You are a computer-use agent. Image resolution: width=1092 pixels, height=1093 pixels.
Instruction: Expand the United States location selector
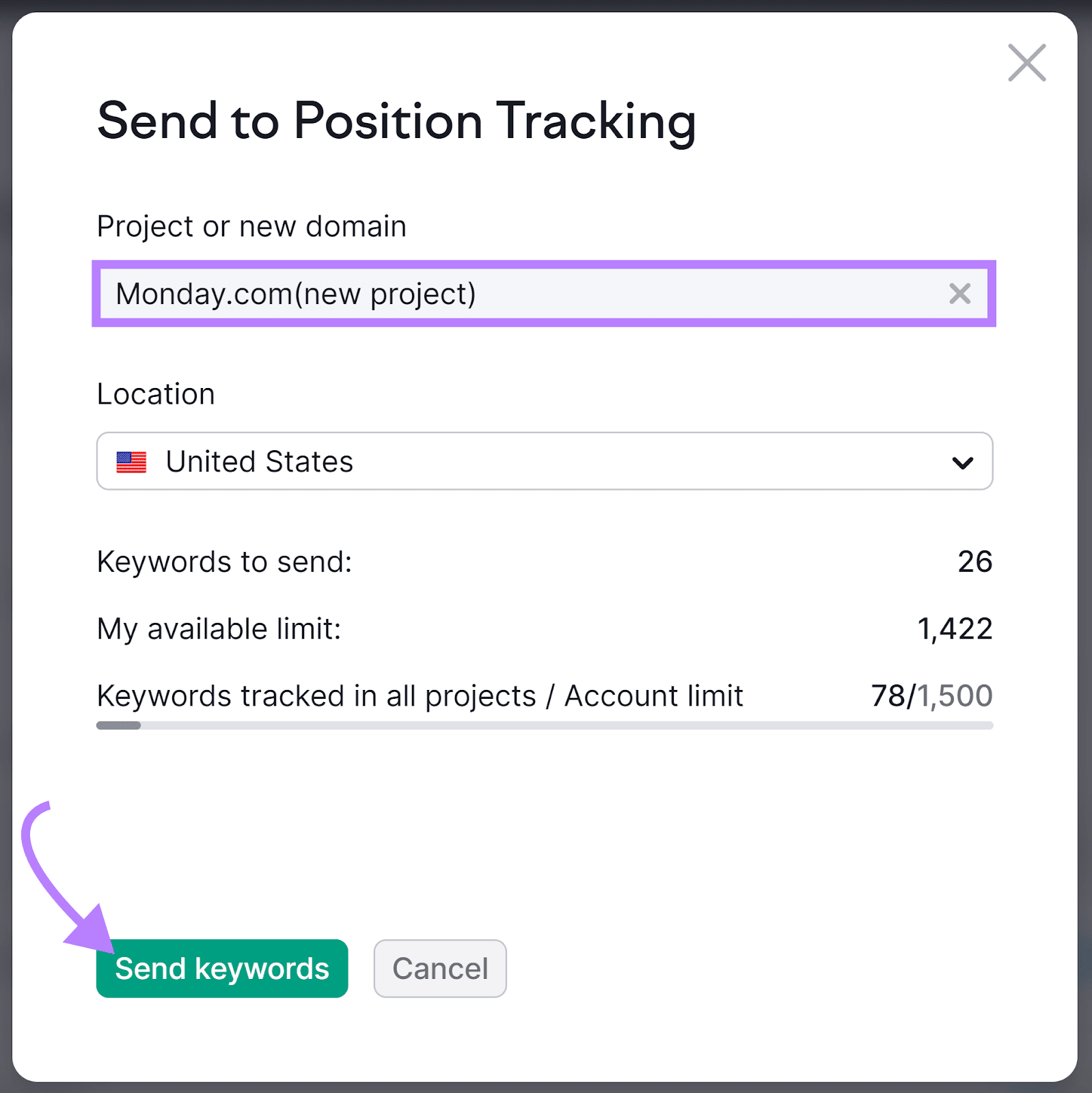(545, 462)
